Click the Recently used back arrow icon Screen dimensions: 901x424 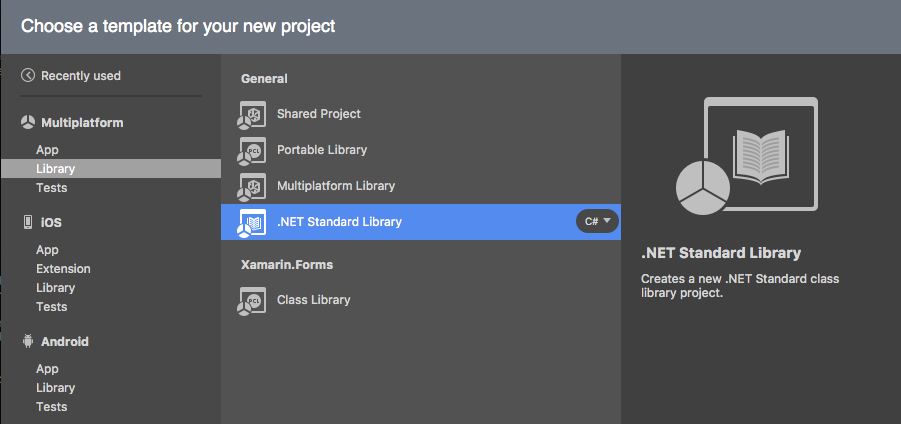[x=28, y=76]
